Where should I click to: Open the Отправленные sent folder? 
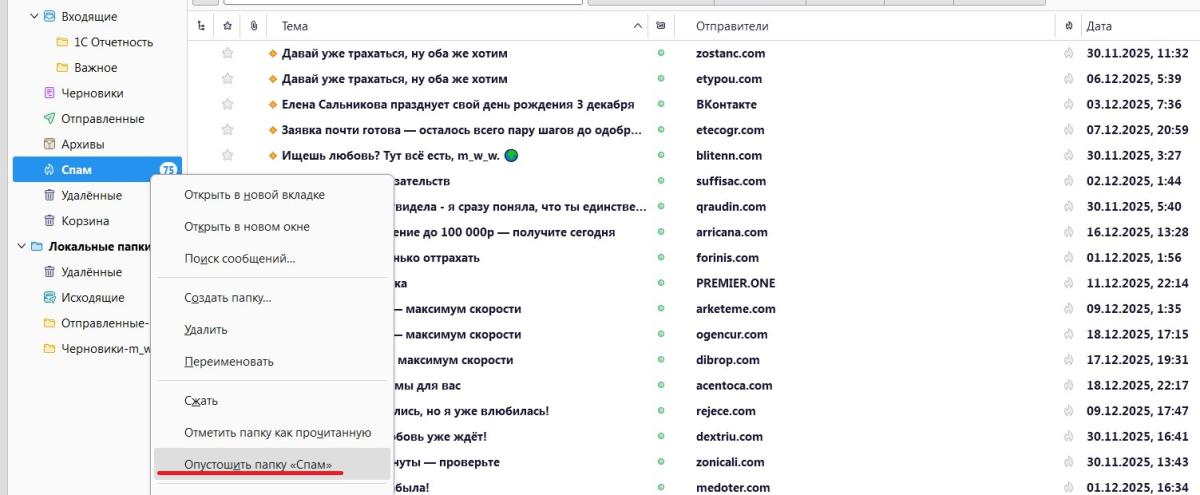pos(102,119)
